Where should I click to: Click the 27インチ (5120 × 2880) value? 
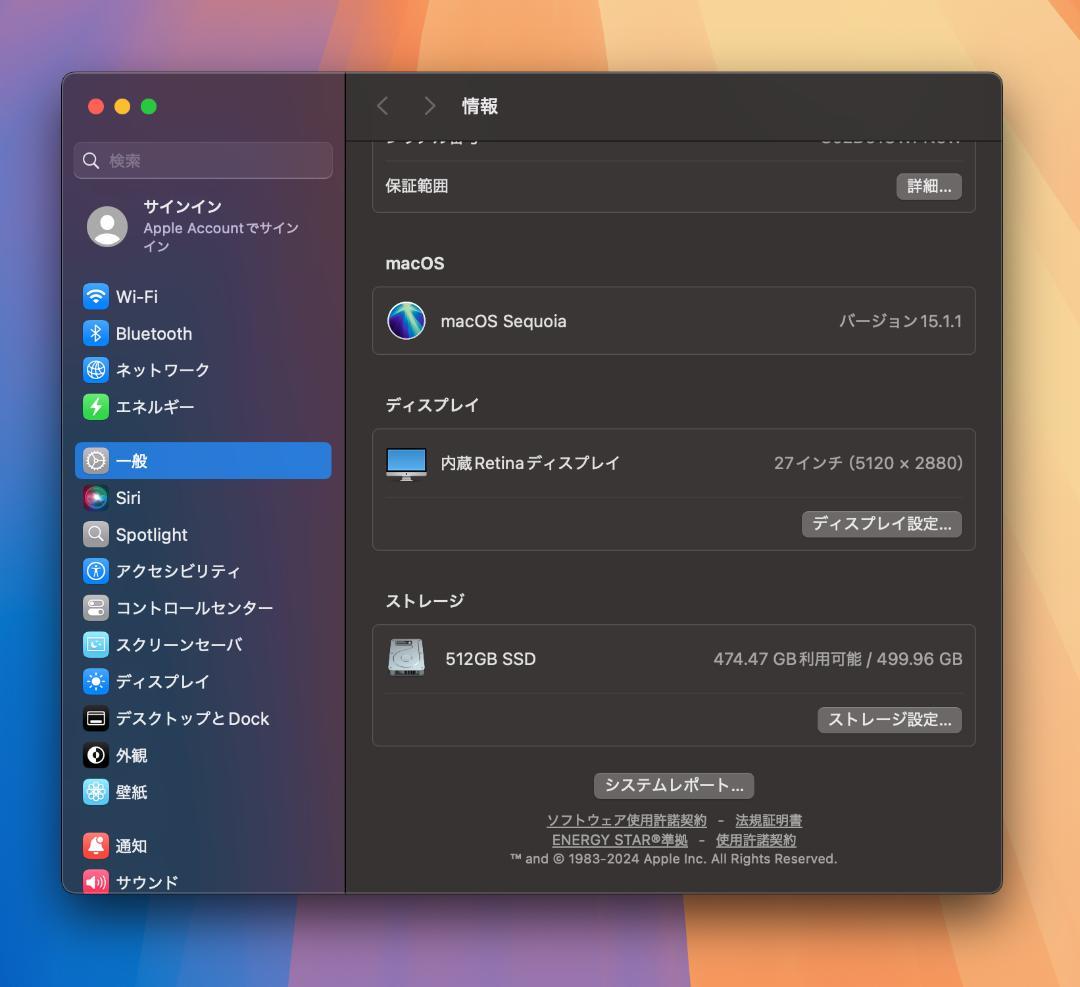point(868,463)
